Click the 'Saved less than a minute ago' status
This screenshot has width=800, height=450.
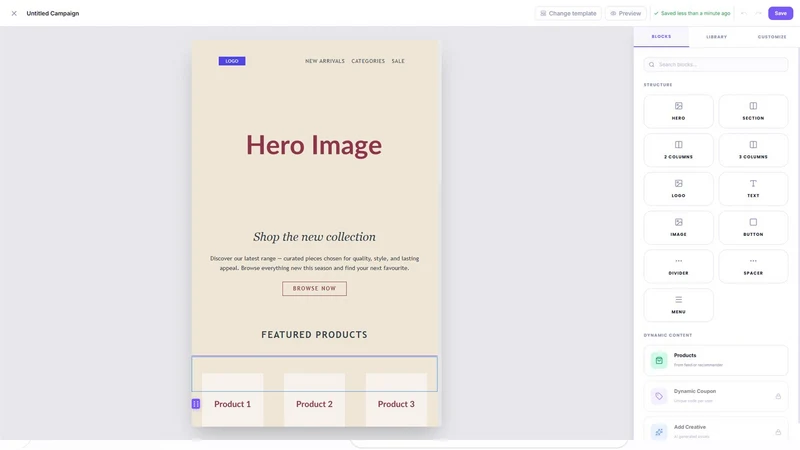click(x=692, y=13)
